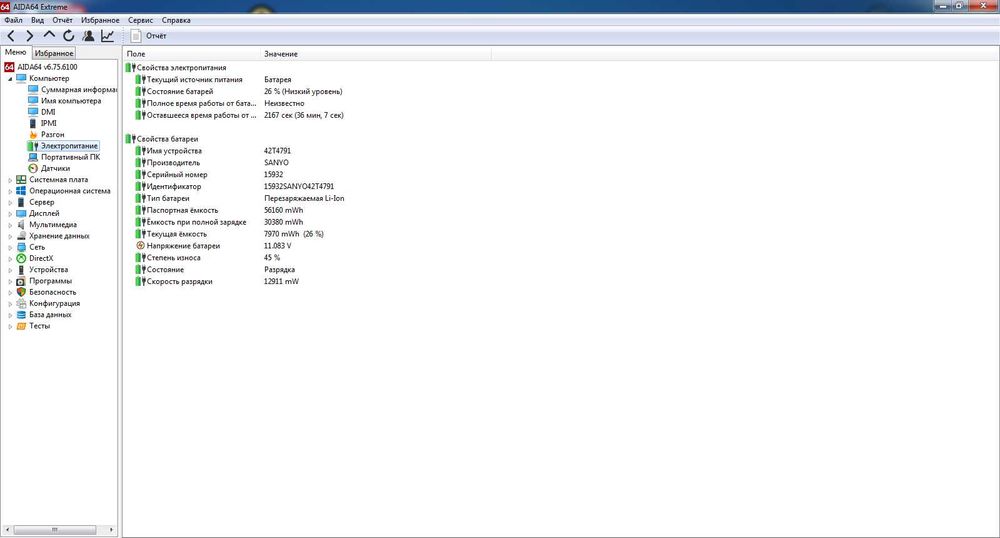
Task: Open the Файл menu
Action: coord(13,20)
